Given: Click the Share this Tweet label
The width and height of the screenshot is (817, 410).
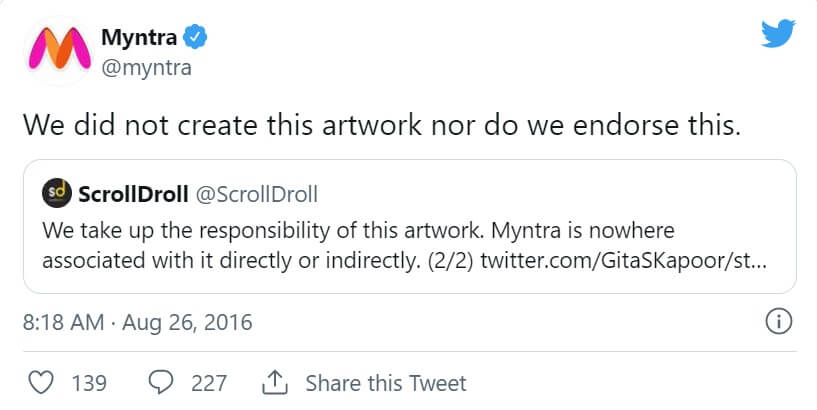Looking at the screenshot, I should 385,382.
